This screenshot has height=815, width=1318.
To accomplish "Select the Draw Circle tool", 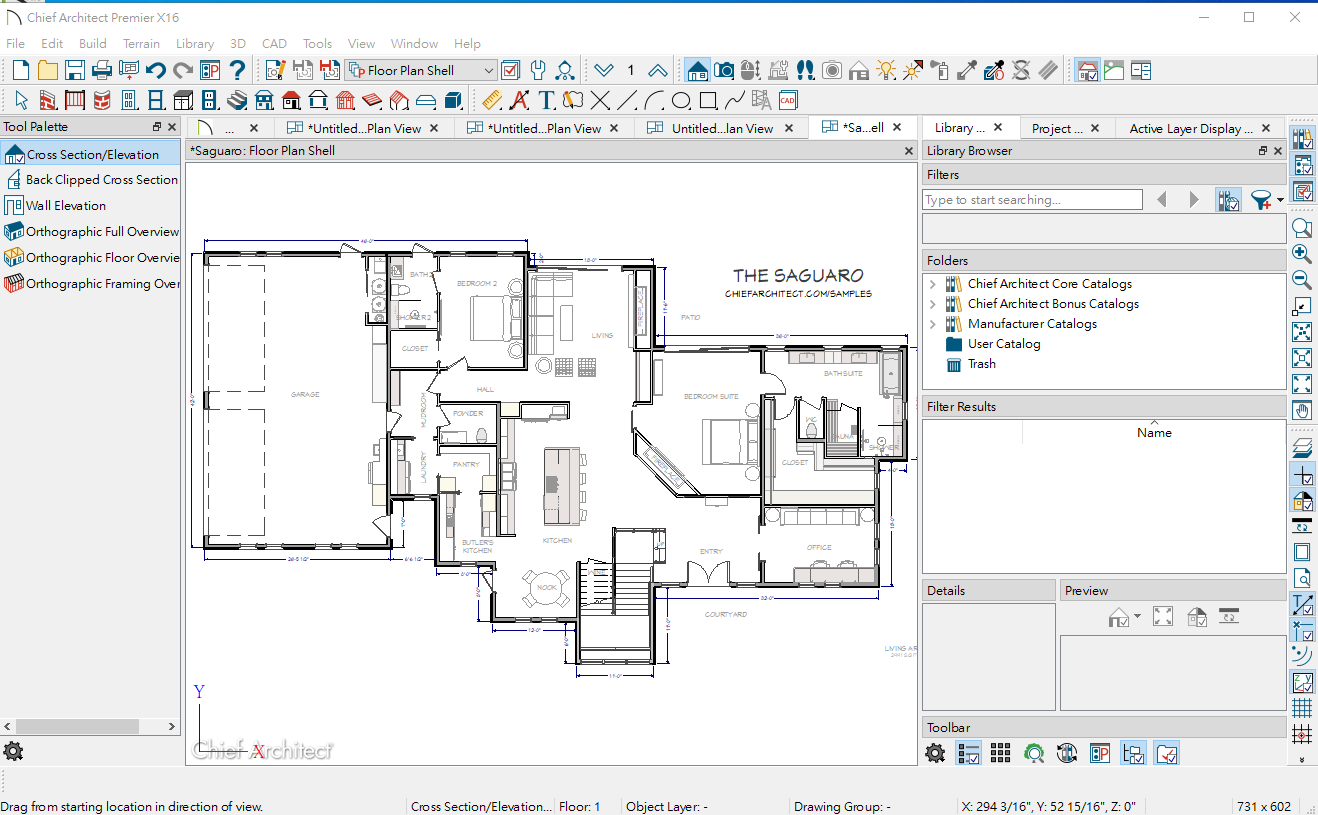I will coord(681,100).
